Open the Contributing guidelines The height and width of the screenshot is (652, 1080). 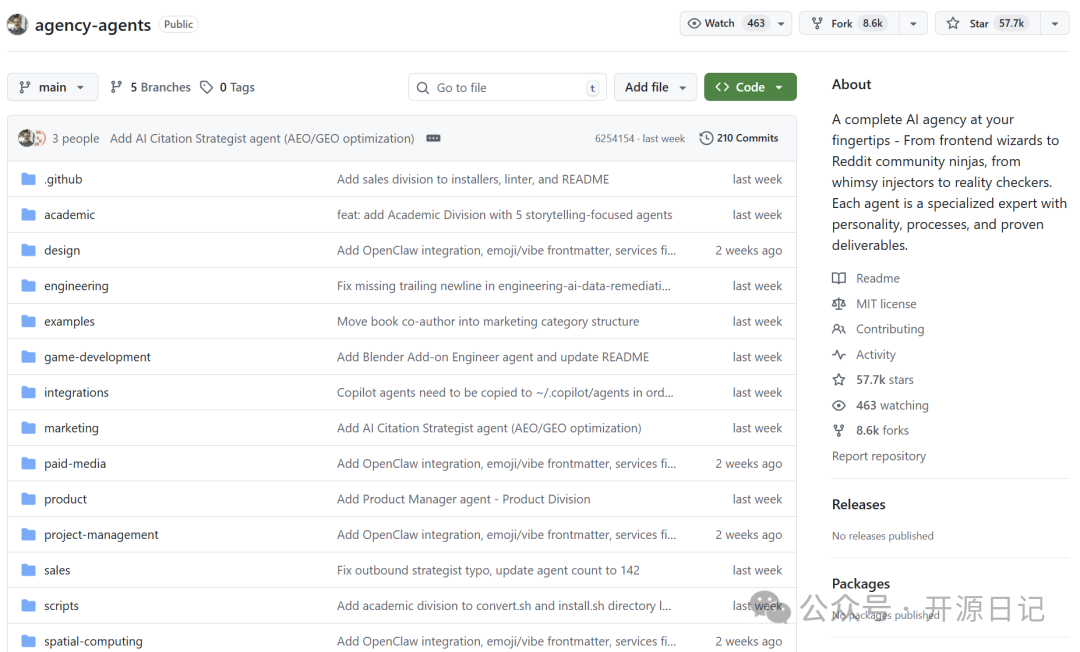point(890,328)
